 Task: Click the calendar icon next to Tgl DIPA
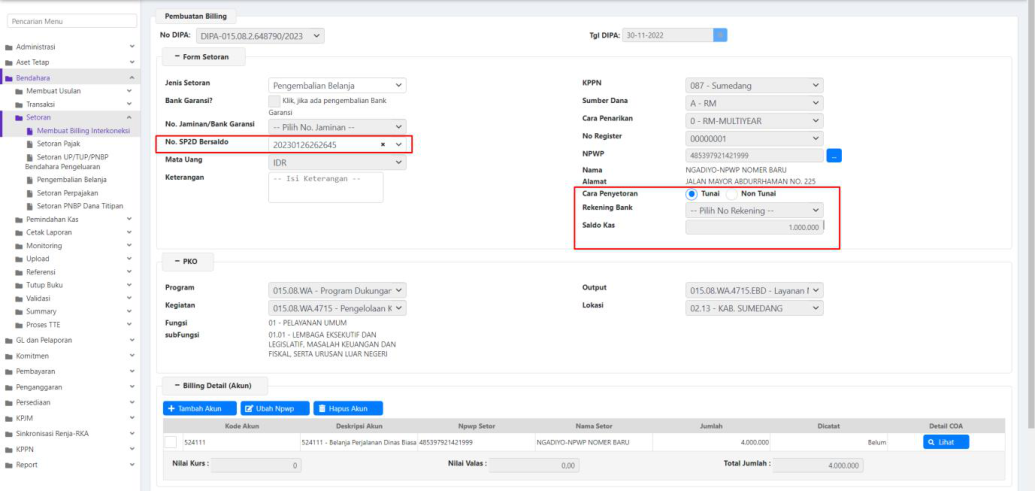point(720,35)
